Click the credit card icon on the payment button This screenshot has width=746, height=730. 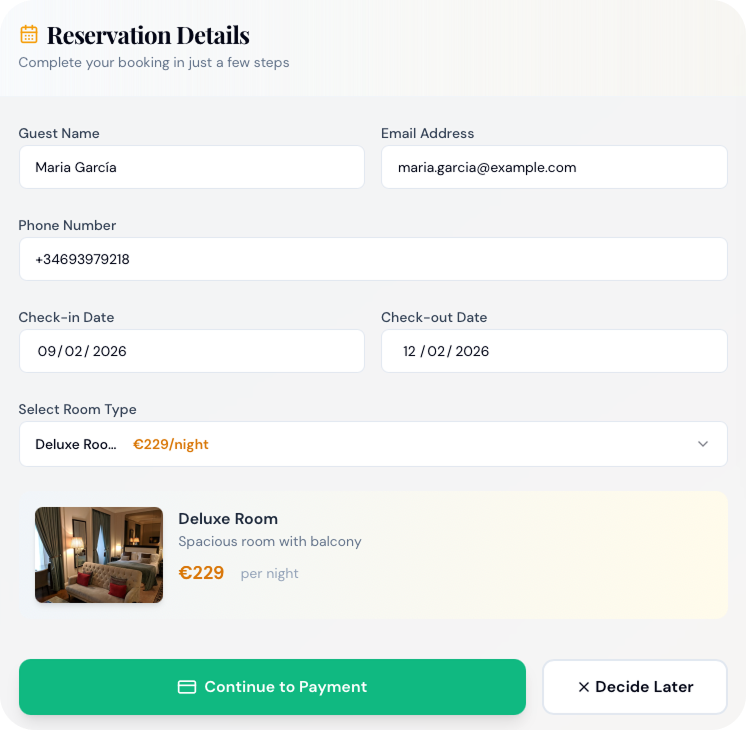pos(186,687)
